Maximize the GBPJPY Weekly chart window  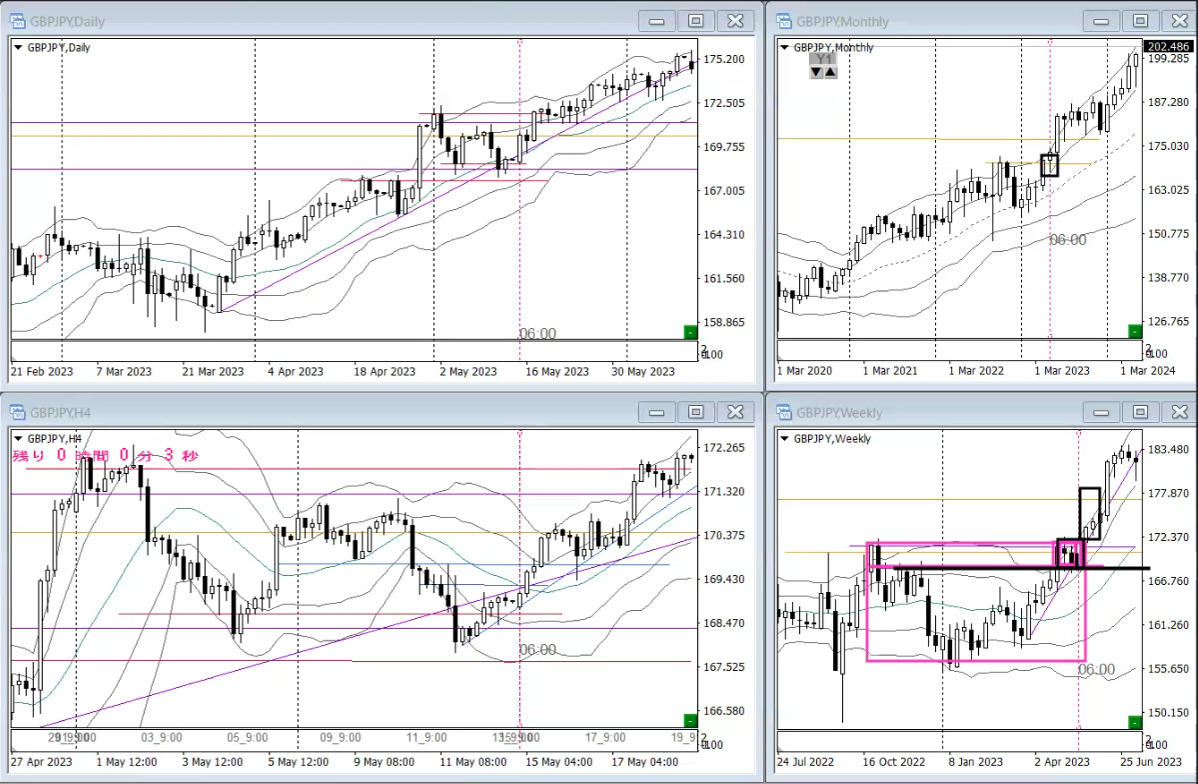coord(1140,412)
